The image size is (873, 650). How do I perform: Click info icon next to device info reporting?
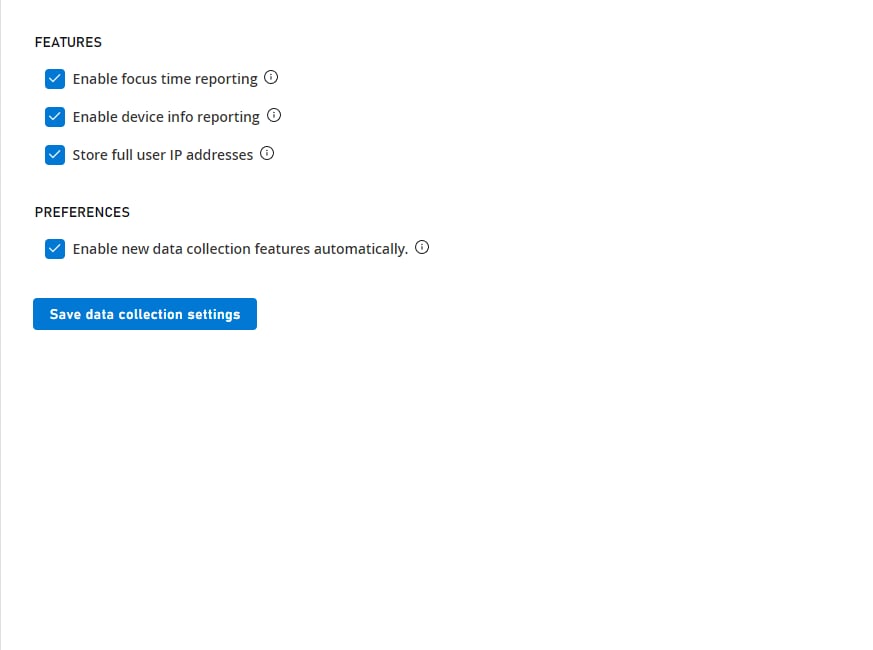[274, 115]
